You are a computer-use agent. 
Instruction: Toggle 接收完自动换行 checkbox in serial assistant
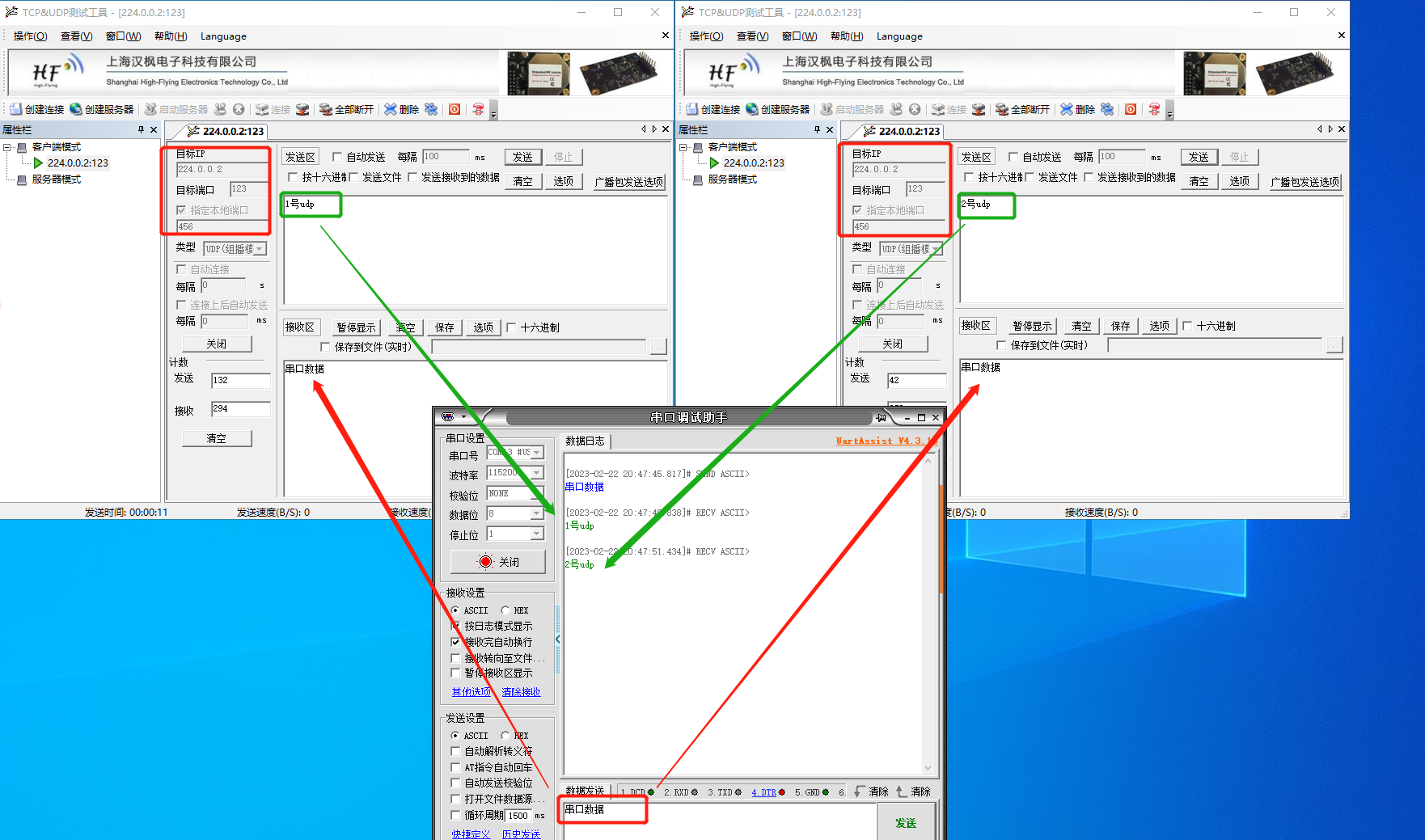[x=455, y=642]
